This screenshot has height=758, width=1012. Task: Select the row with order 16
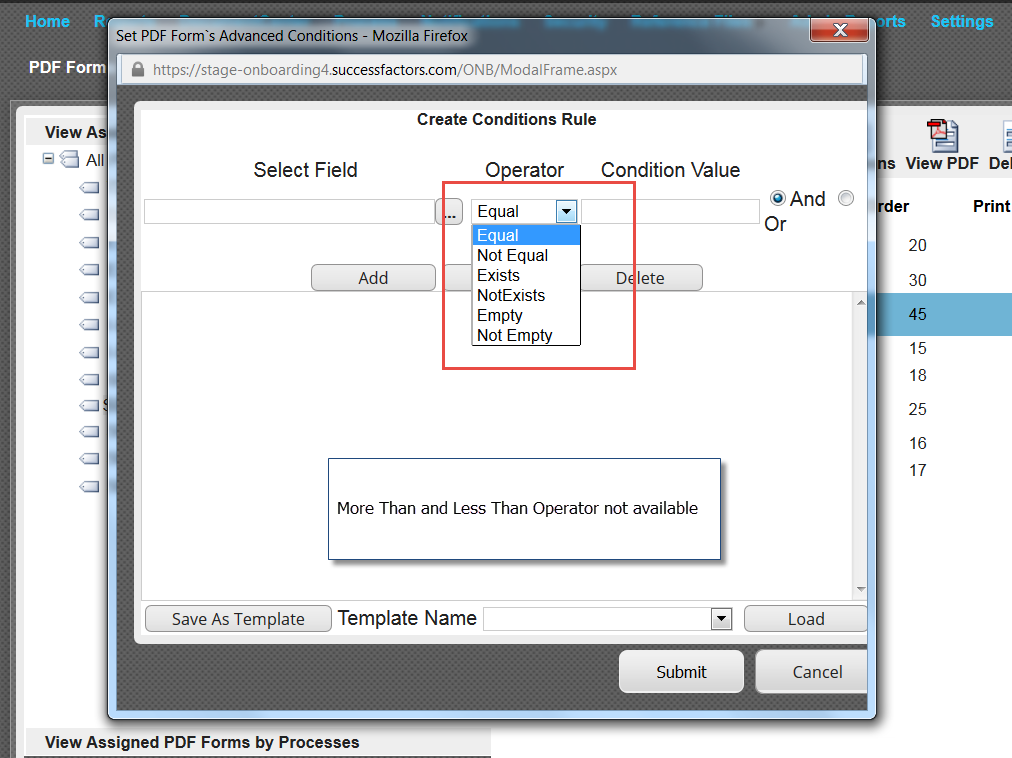917,443
